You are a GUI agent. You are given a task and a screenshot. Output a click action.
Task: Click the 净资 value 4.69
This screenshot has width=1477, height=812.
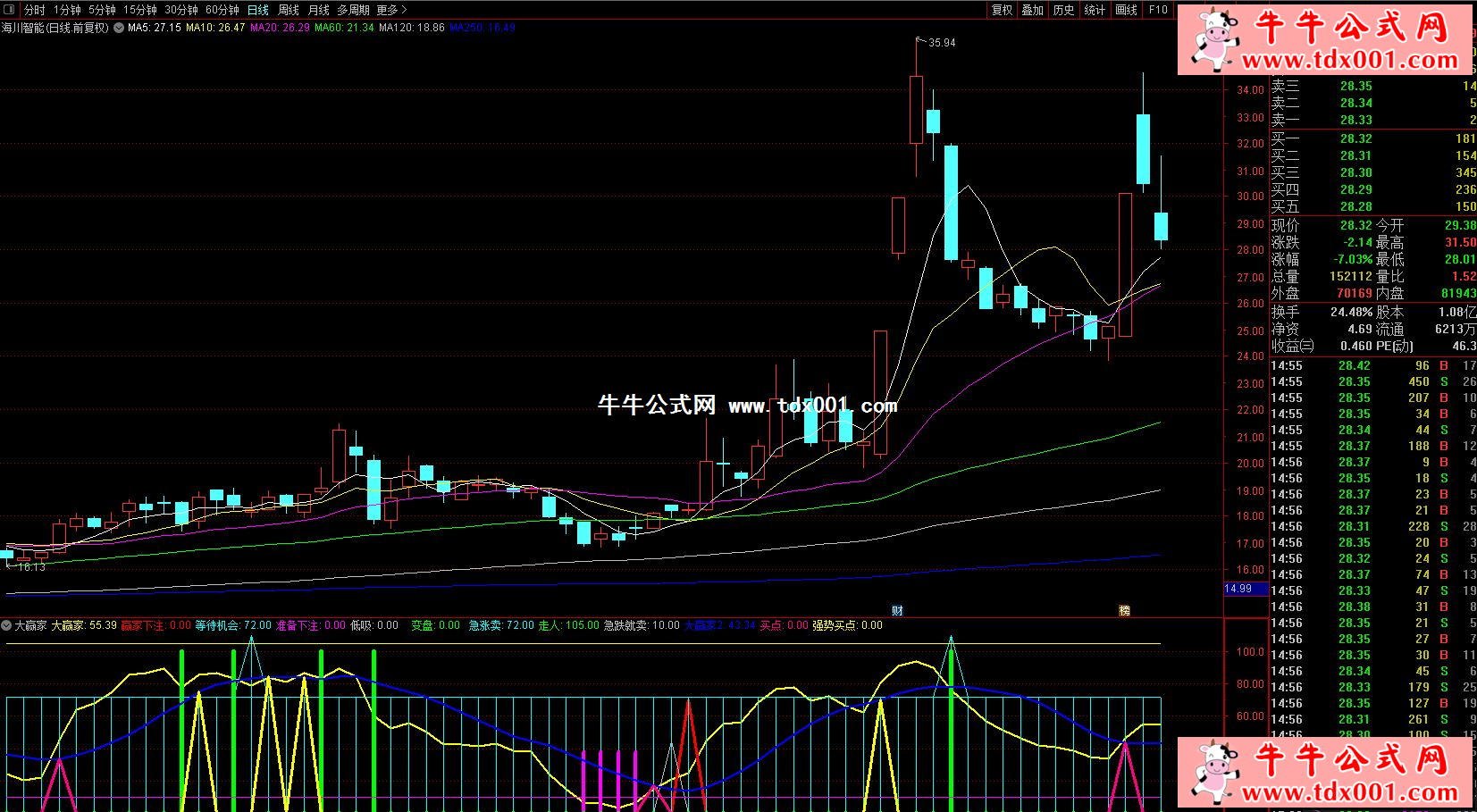pos(1360,330)
